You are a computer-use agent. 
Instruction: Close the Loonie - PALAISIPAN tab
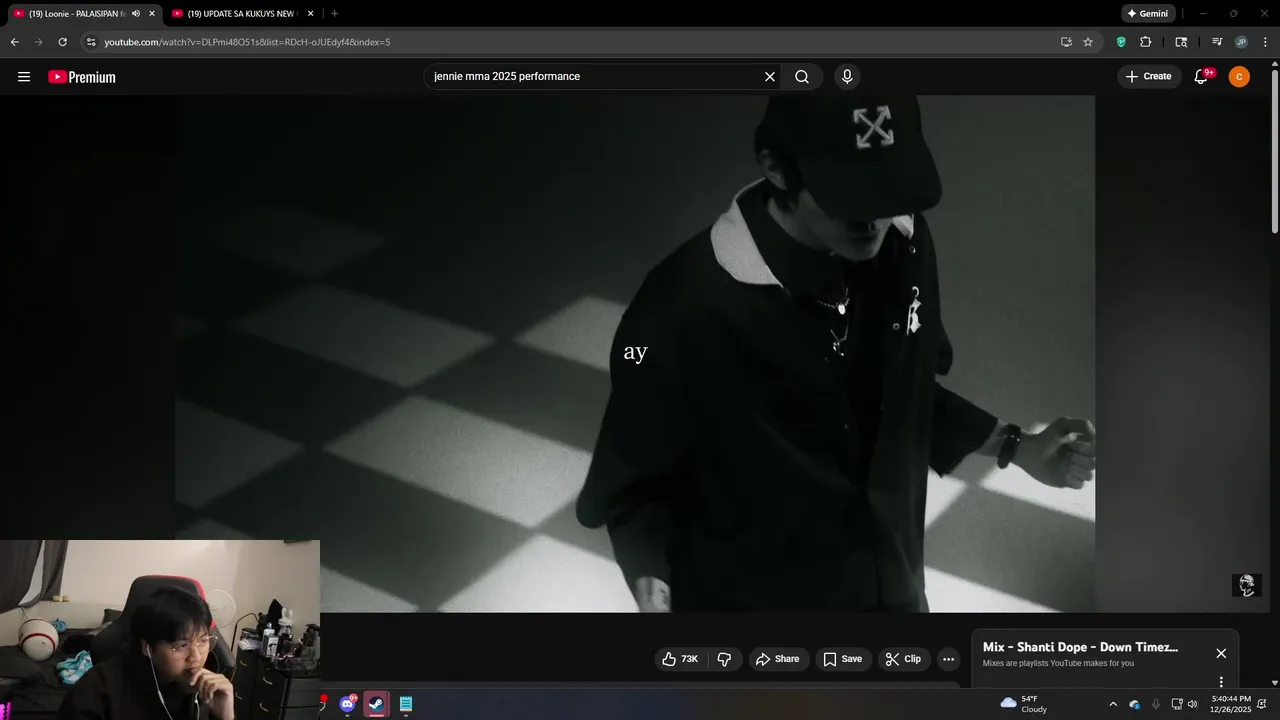(x=152, y=14)
